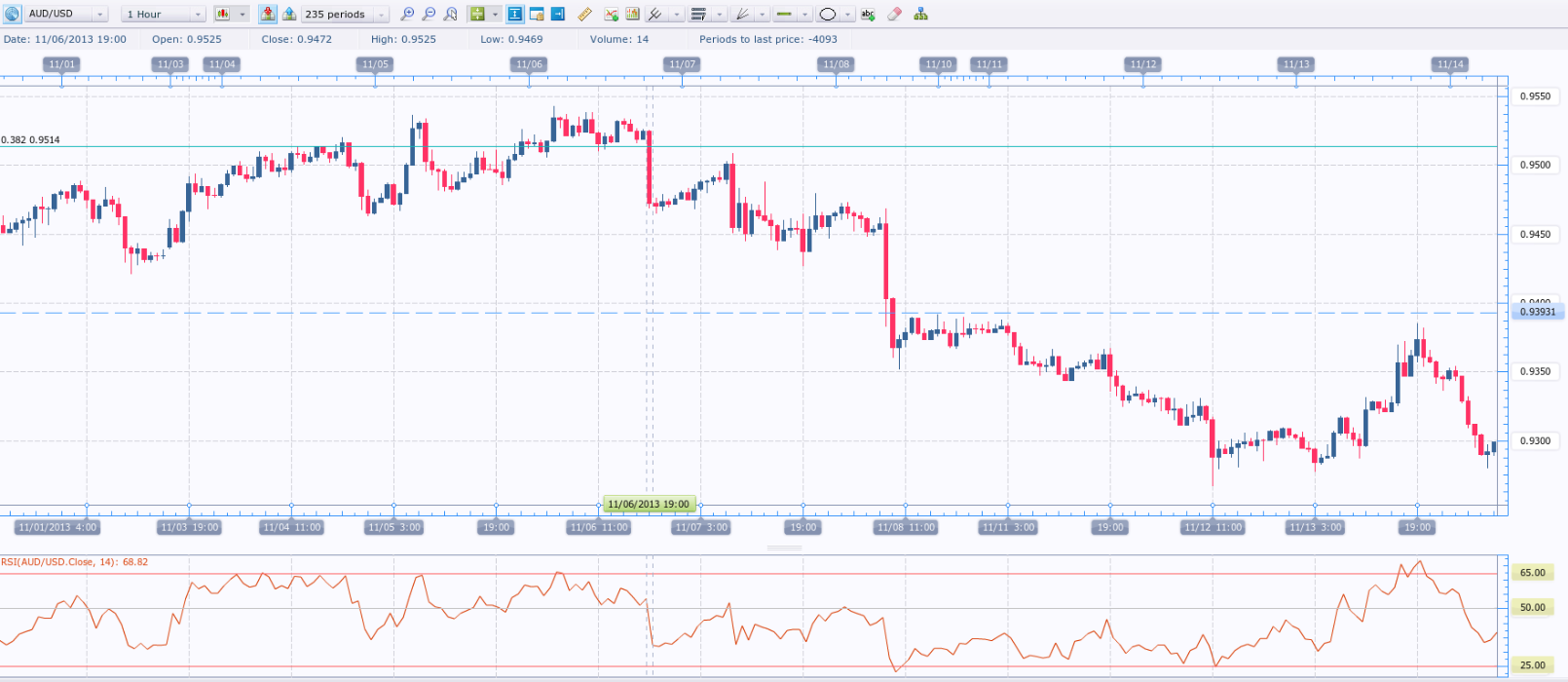
Task: Toggle the red arrow chart button
Action: (x=267, y=14)
